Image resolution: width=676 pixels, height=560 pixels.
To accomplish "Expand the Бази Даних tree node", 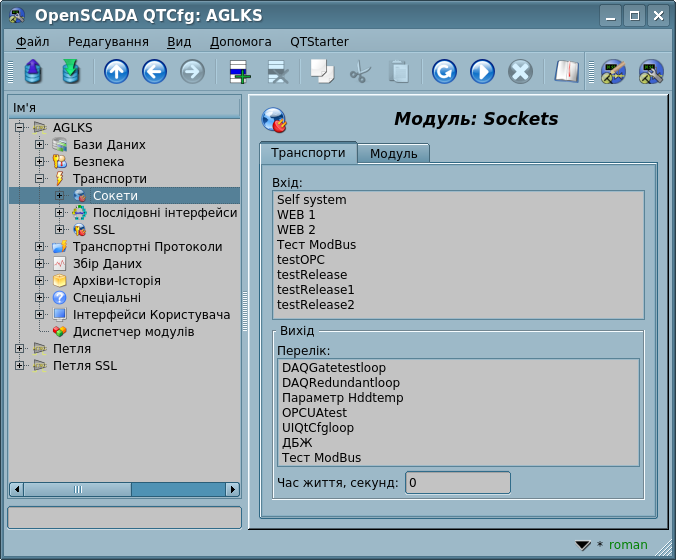I will tap(40, 145).
